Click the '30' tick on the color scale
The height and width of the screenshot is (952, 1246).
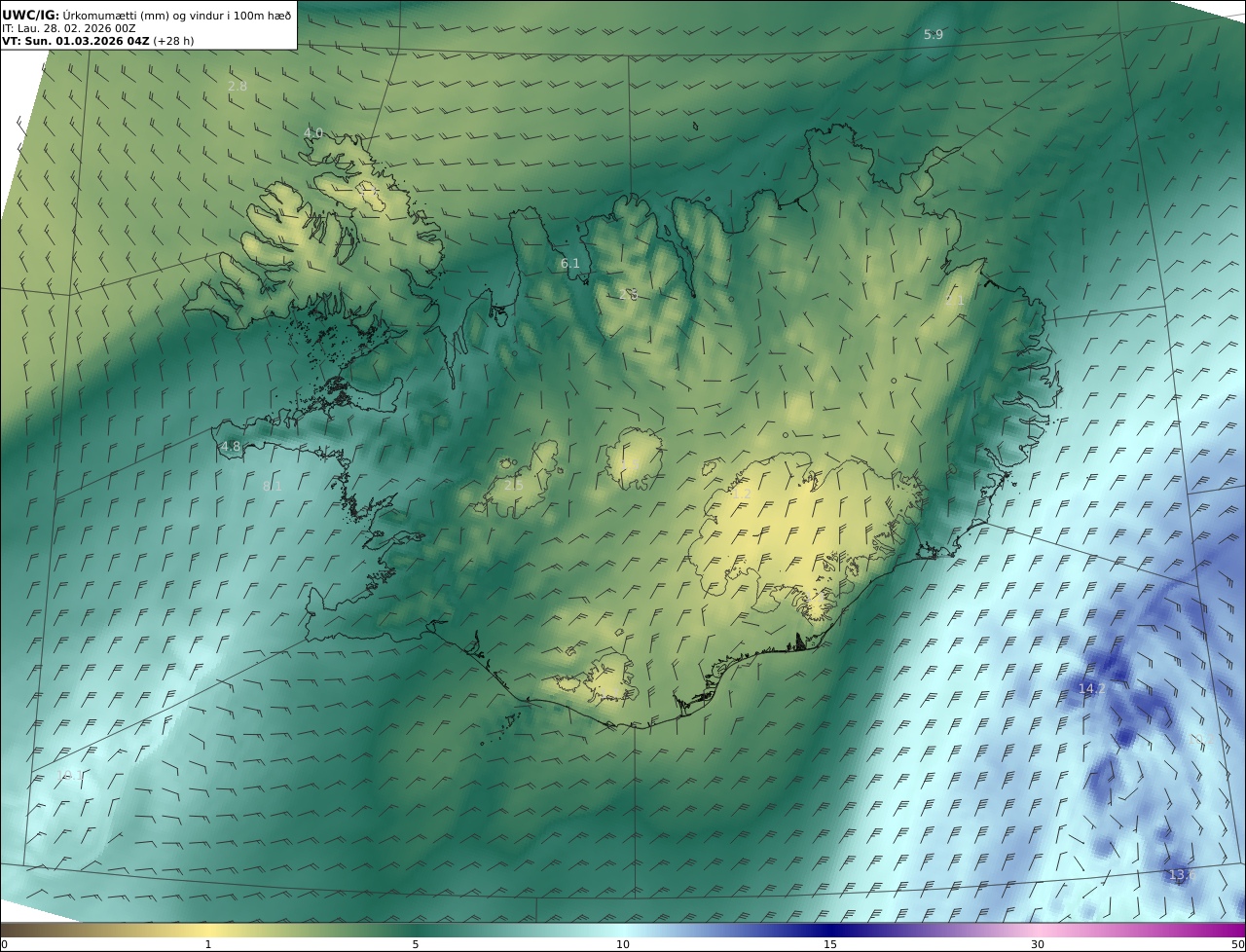[x=1038, y=944]
